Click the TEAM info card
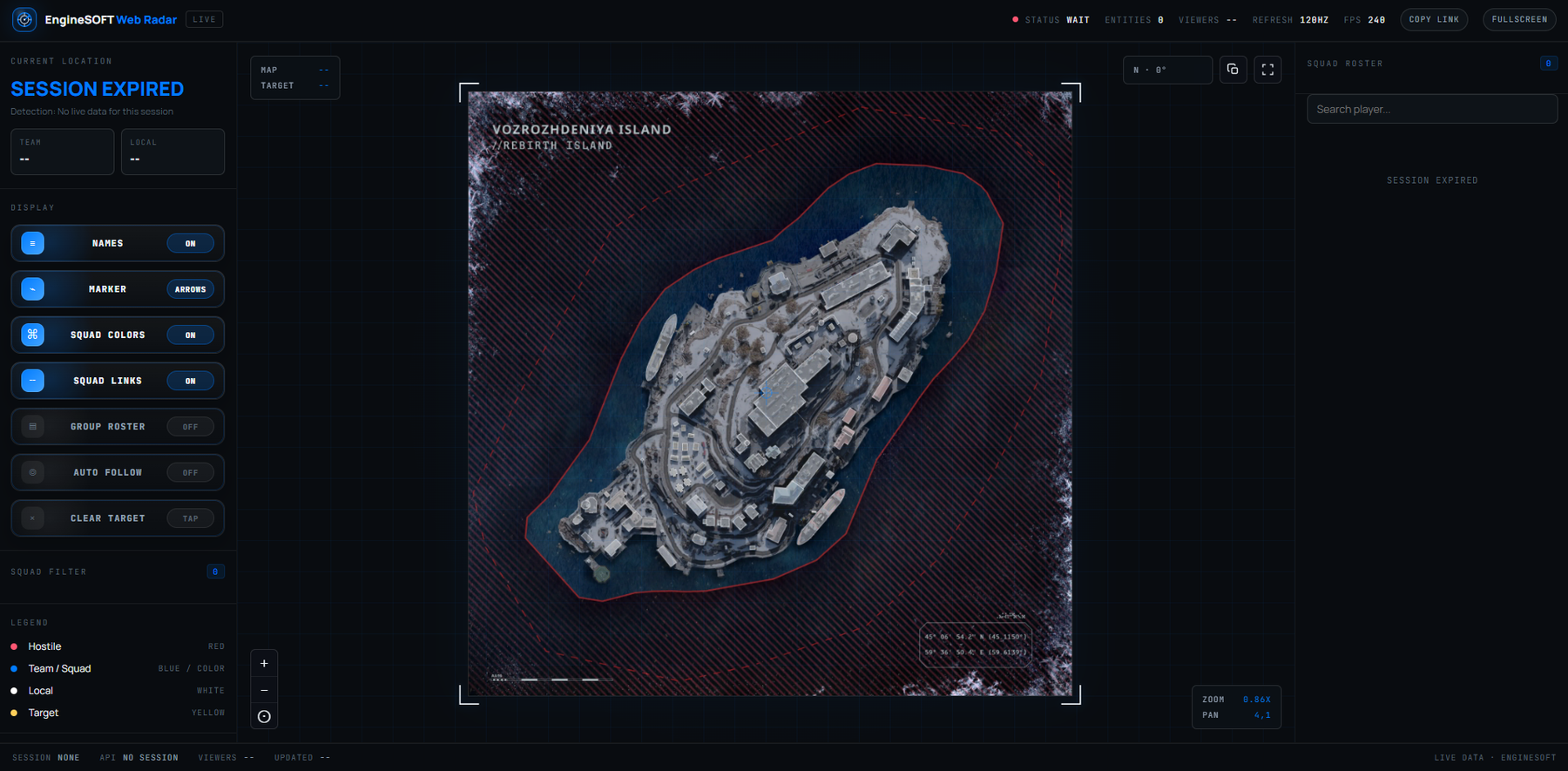The image size is (1568, 771). pyautogui.click(x=62, y=152)
